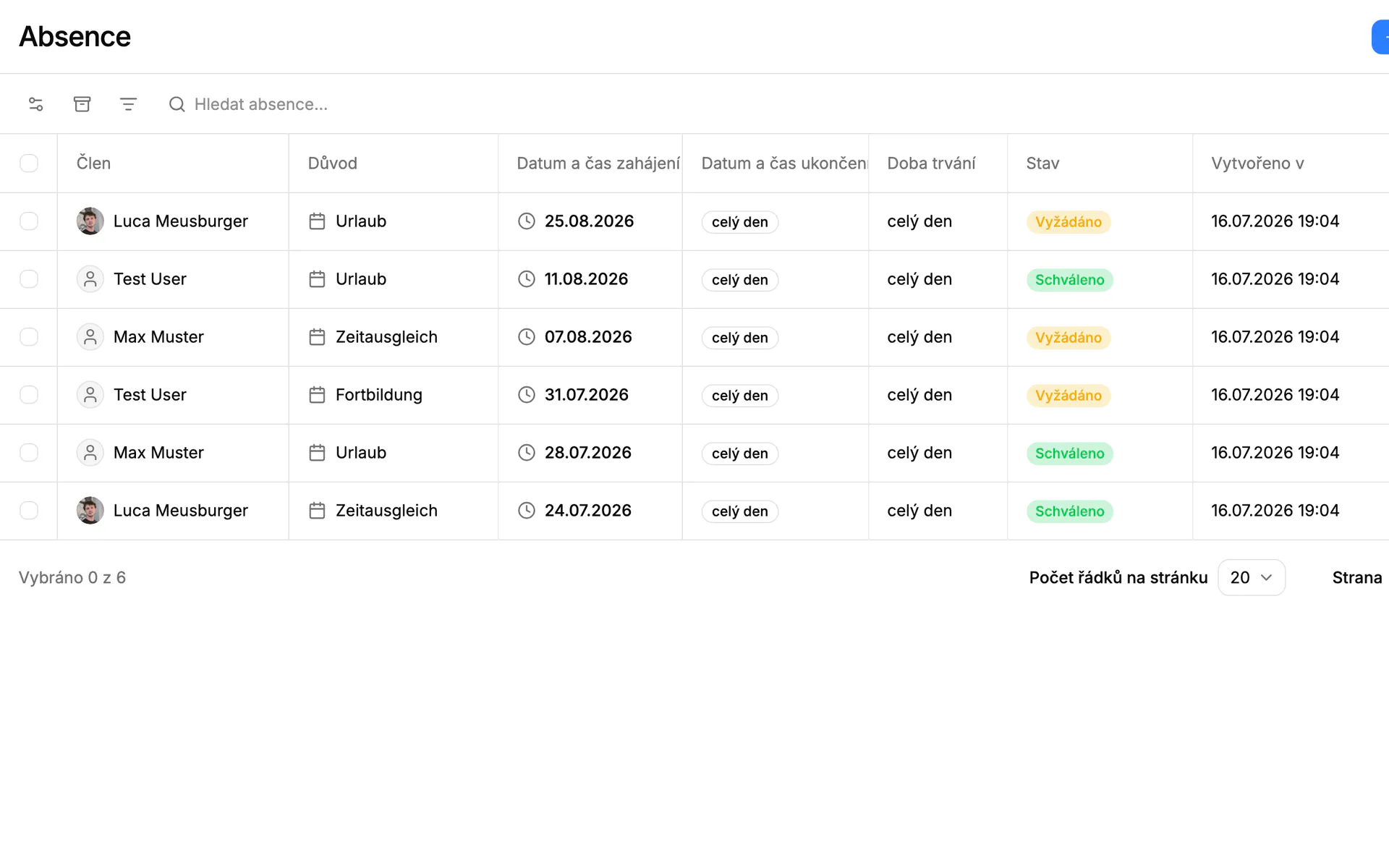Click the clock icon beside 11.08.2026

[527, 279]
